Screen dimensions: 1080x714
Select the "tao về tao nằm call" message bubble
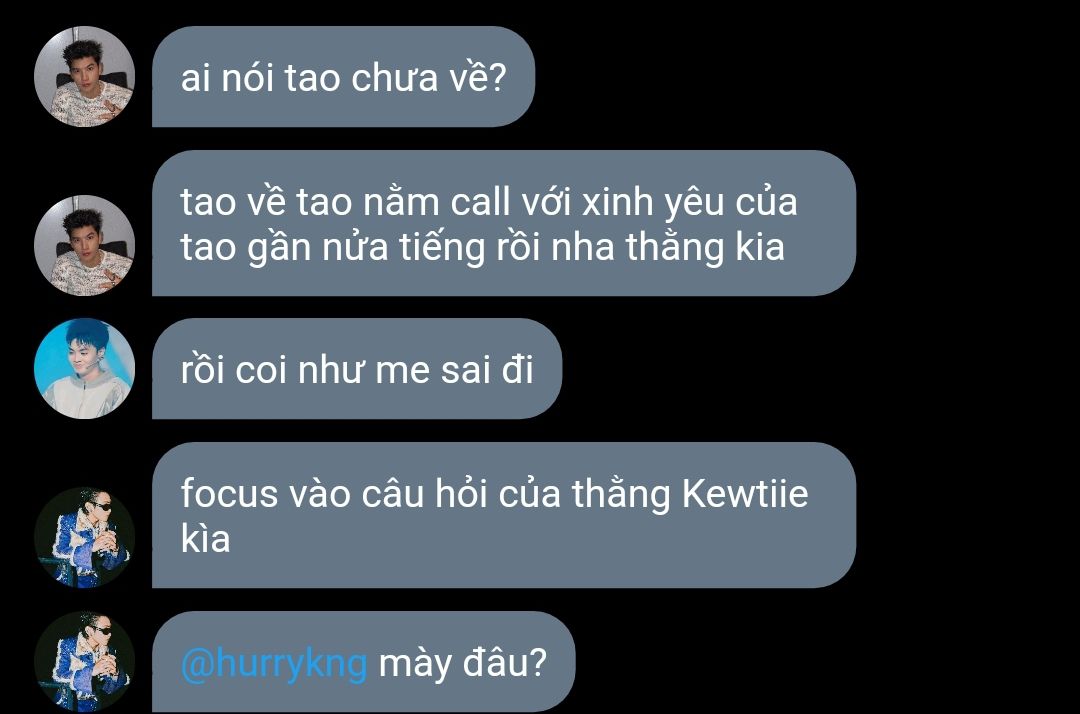coord(503,223)
